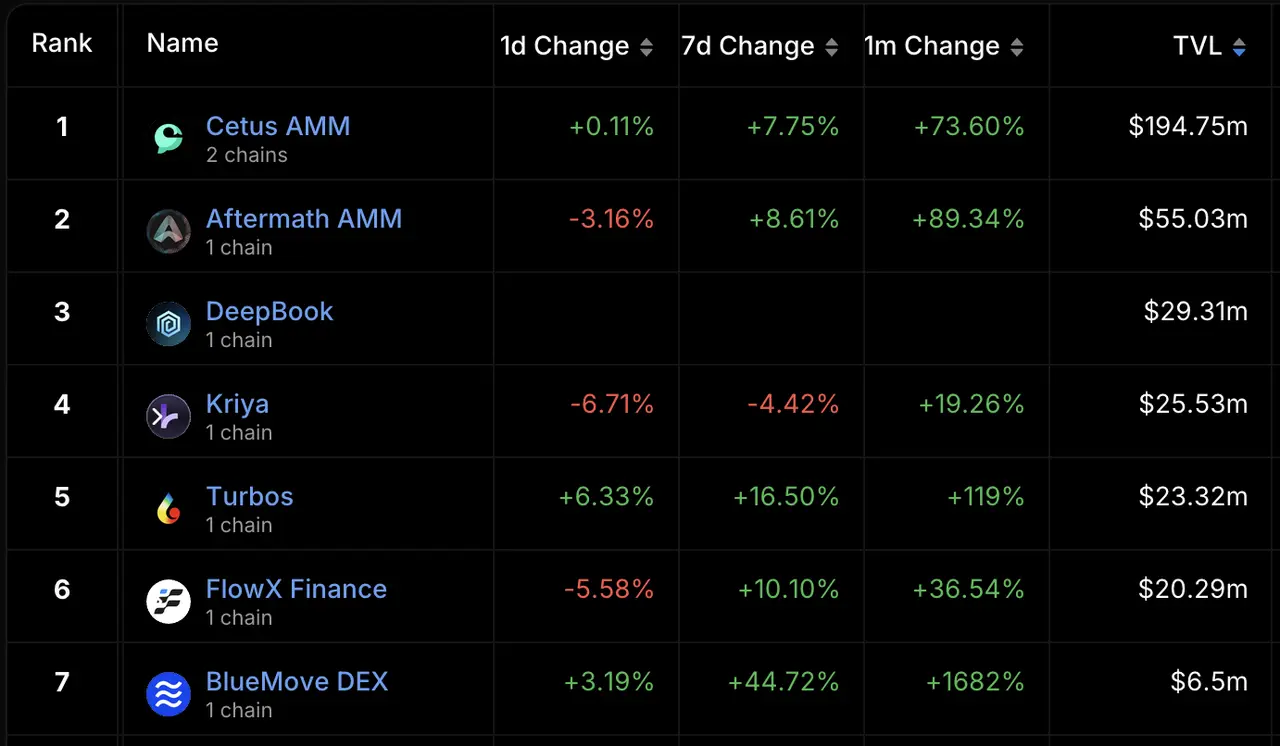Click the Name column header
Viewport: 1280px width, 746px height.
pos(182,43)
